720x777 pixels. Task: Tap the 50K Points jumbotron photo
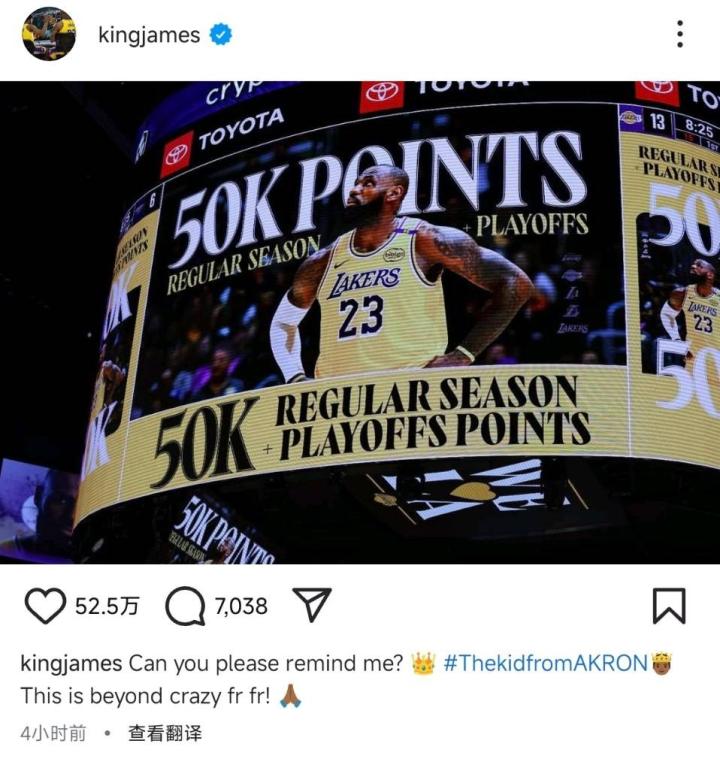click(x=360, y=322)
